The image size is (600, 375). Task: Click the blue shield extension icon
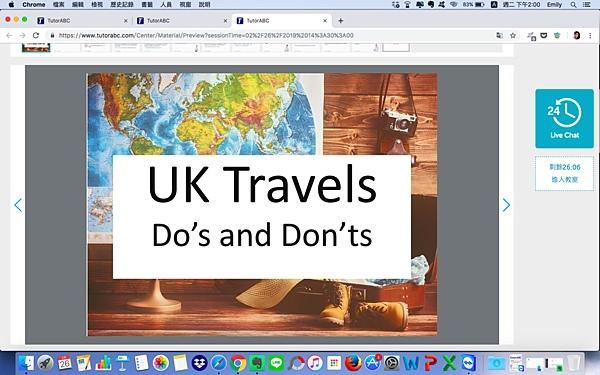coord(557,35)
